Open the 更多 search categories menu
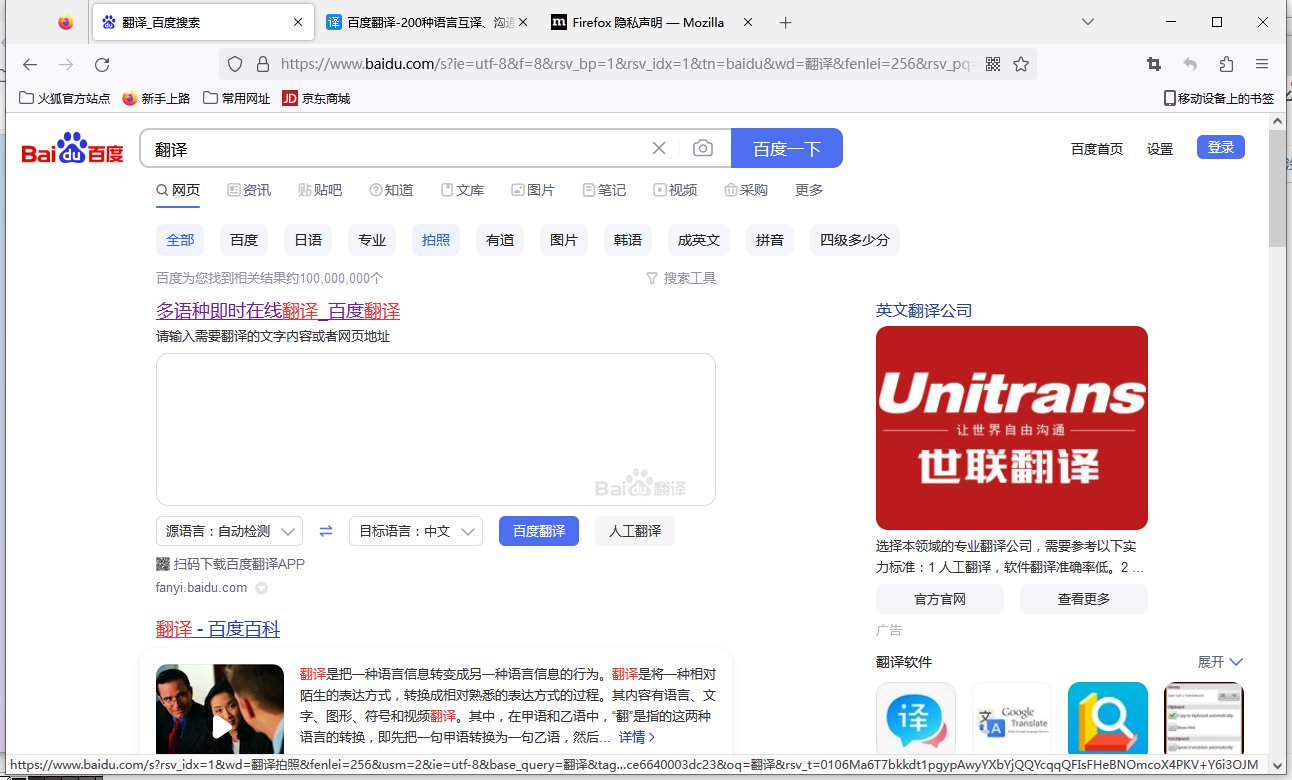 pos(809,190)
